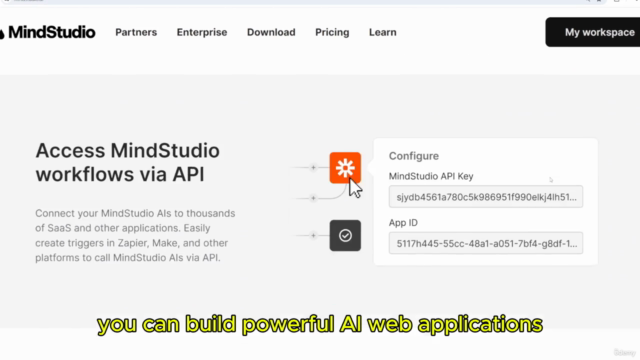Image resolution: width=640 pixels, height=360 pixels.
Task: Open the Learn menu item
Action: (382, 32)
